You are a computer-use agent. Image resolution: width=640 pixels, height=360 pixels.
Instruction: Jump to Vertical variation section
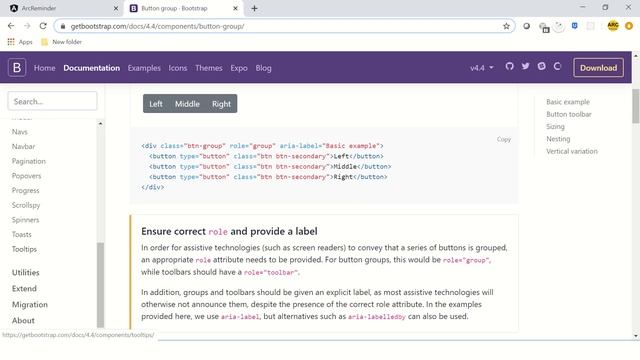coord(572,151)
